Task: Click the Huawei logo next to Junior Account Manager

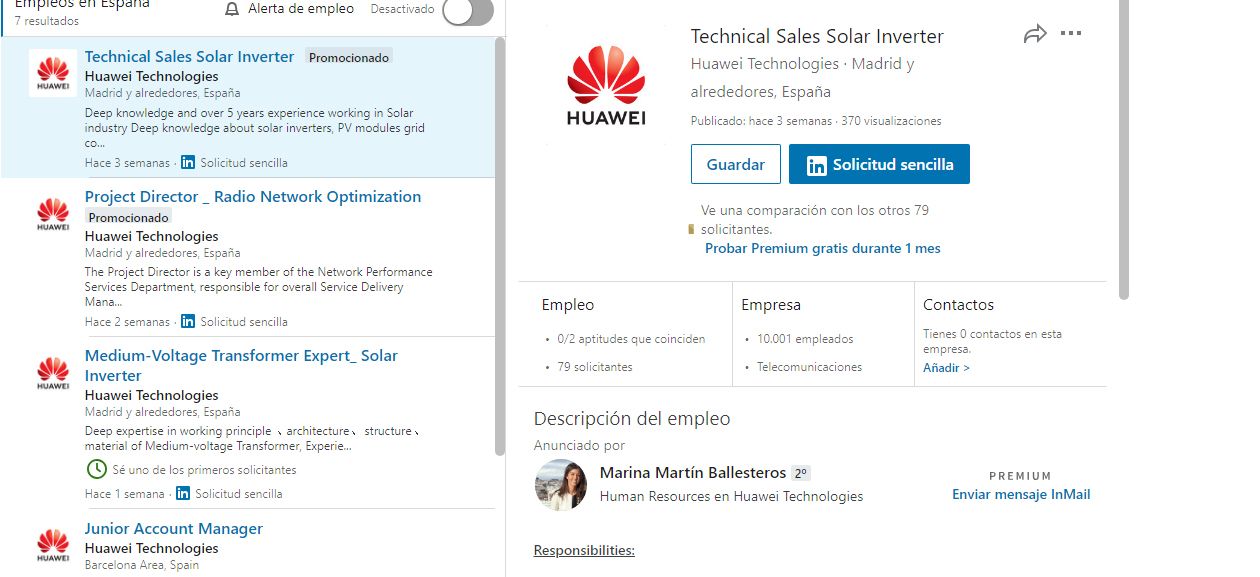Action: click(x=52, y=544)
